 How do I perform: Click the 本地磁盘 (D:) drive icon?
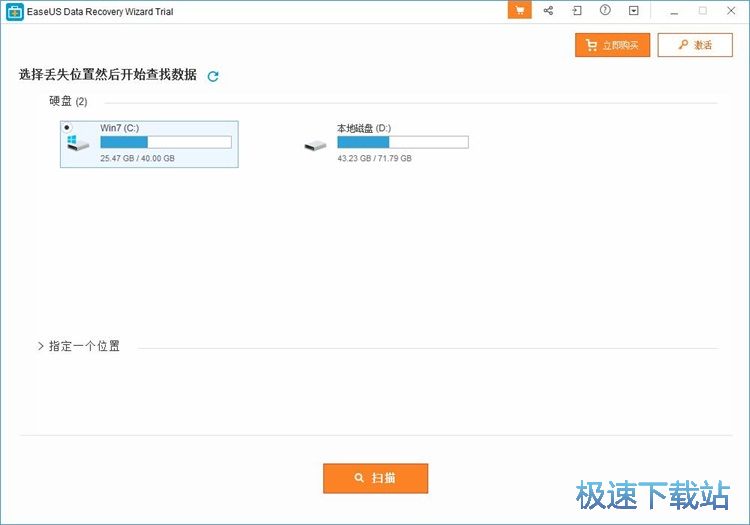[x=315, y=145]
